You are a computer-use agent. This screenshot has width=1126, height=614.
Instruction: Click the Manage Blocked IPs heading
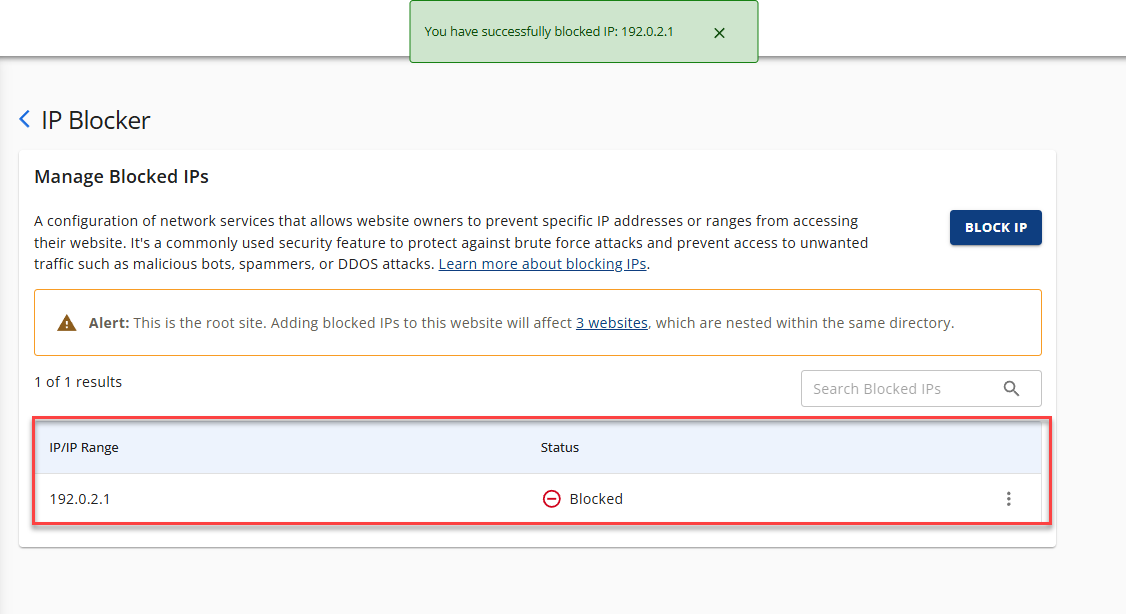coord(122,176)
